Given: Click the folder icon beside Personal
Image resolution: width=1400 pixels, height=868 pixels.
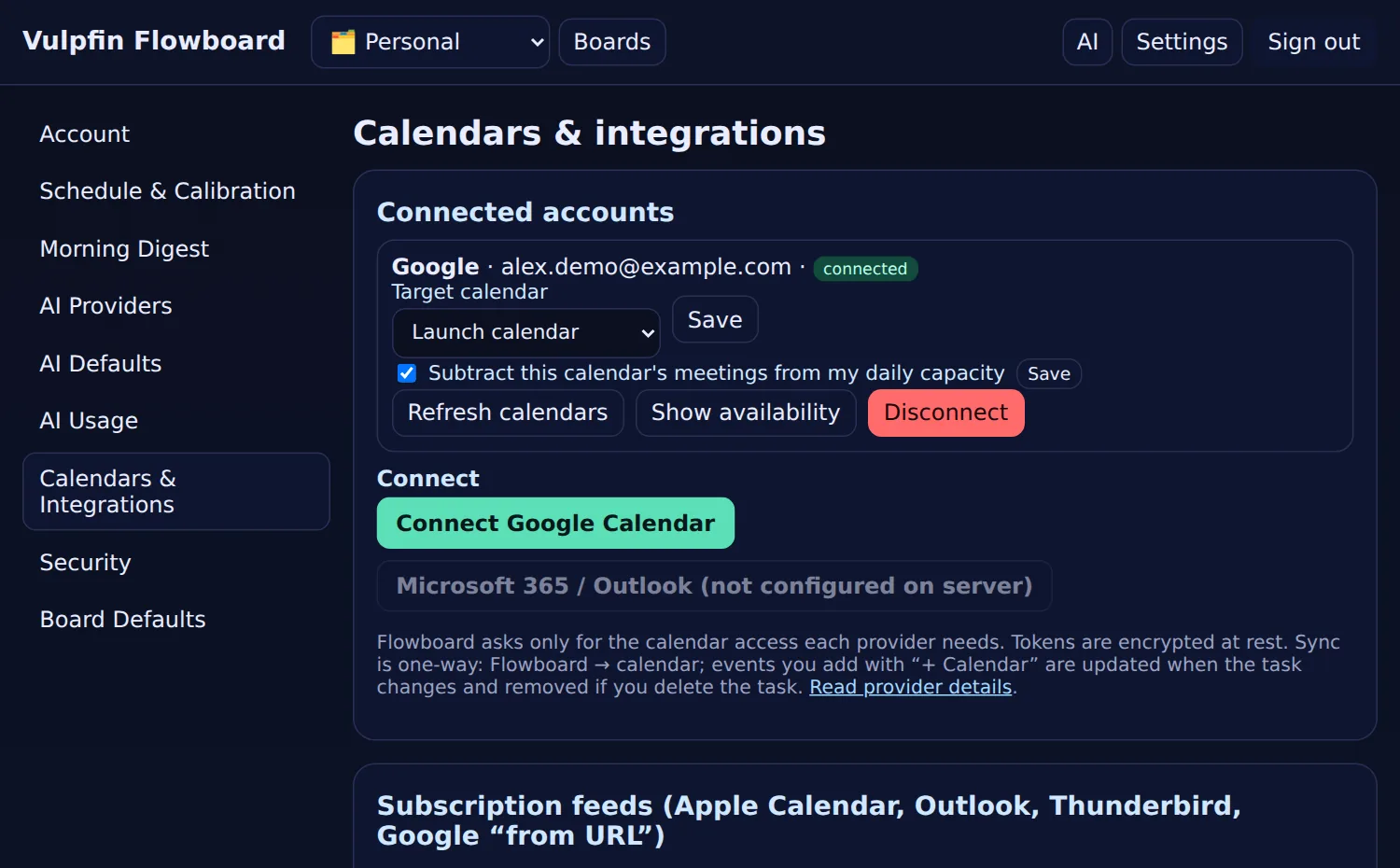Looking at the screenshot, I should tap(343, 42).
